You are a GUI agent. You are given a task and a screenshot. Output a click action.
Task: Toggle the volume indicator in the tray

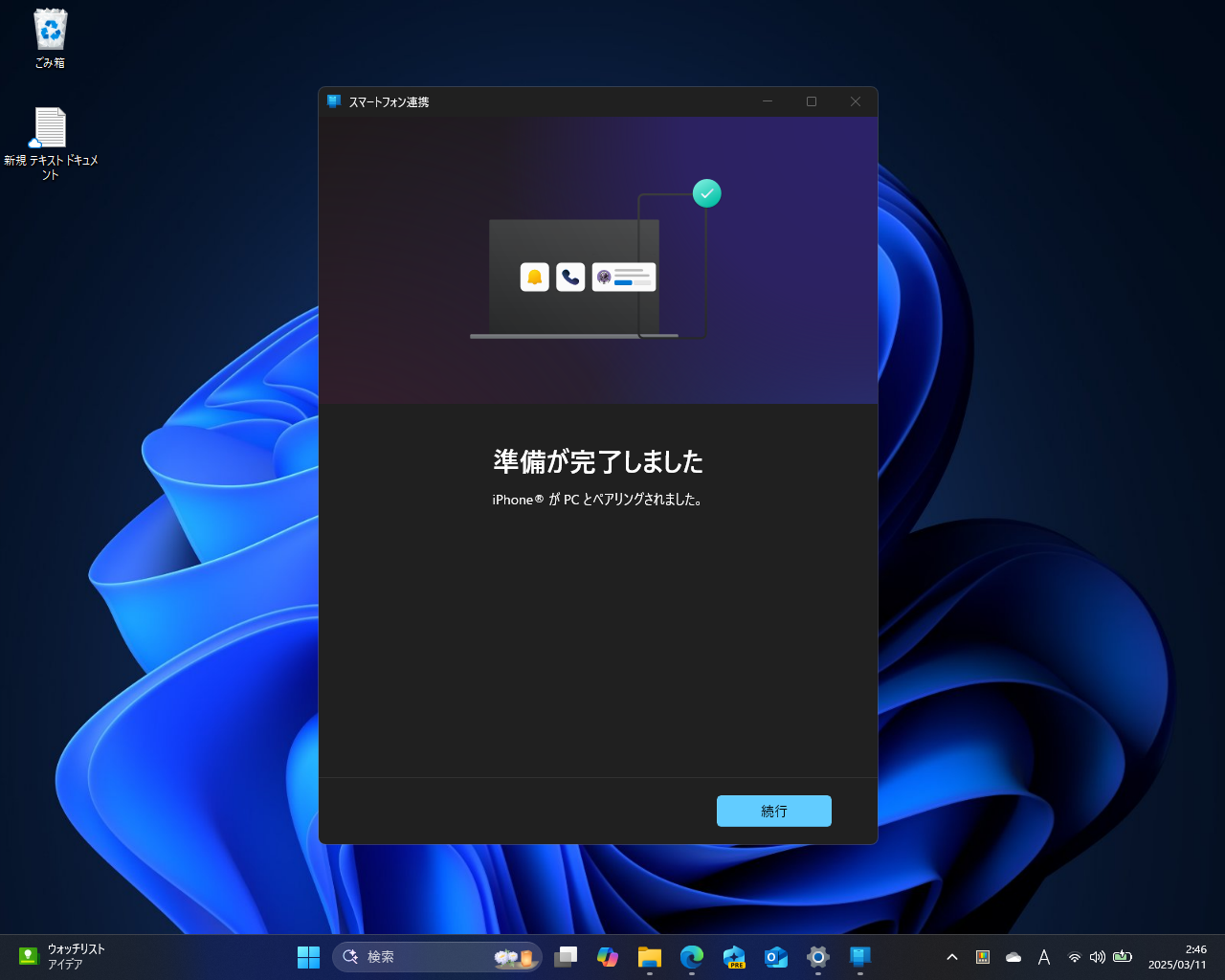pos(1098,957)
